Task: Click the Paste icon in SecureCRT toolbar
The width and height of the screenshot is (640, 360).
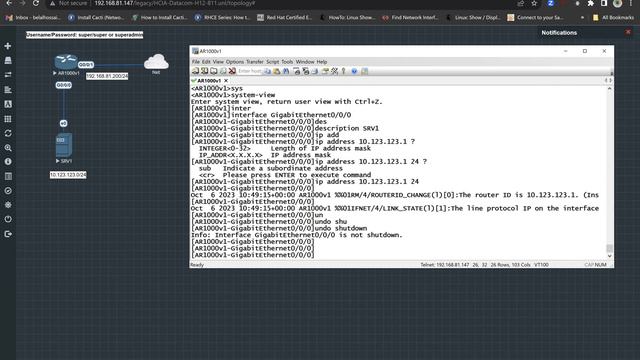Action: (x=277, y=71)
